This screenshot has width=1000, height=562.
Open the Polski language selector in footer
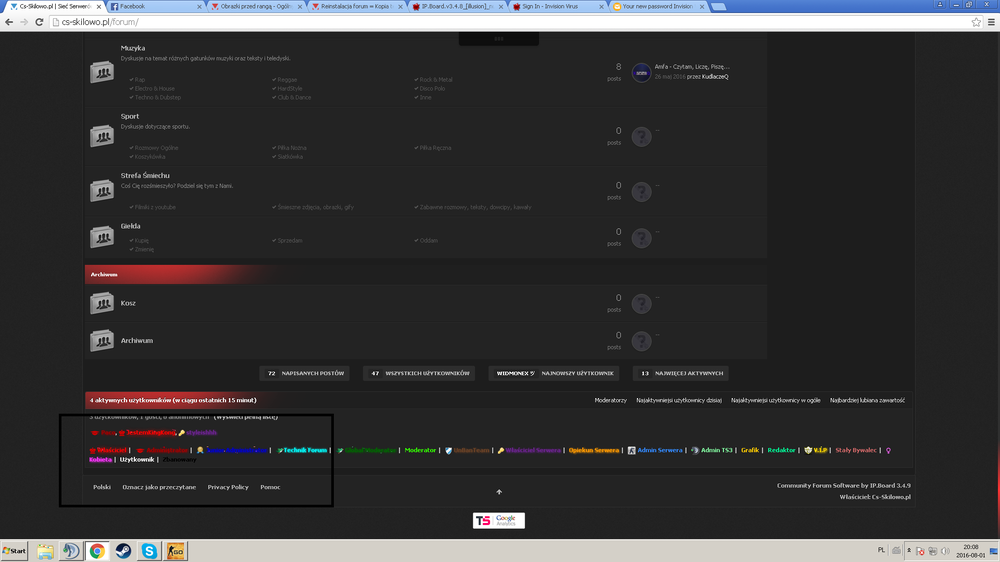tap(102, 487)
